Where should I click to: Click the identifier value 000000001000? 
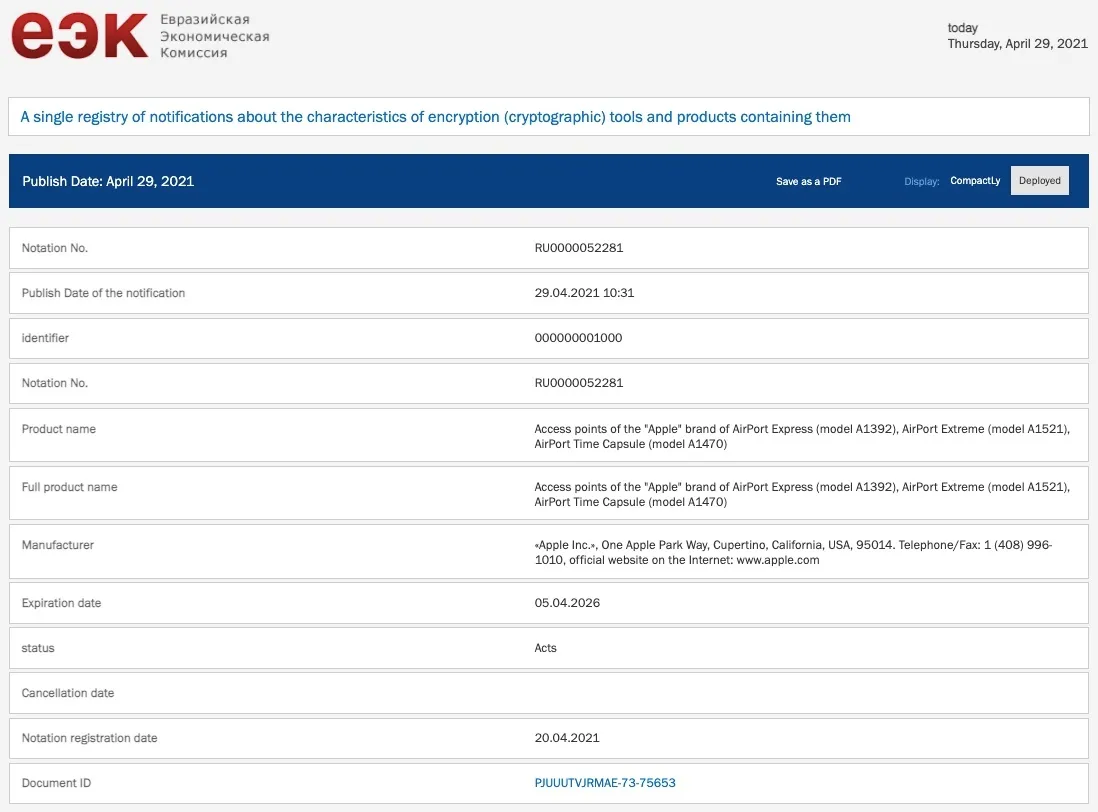[578, 338]
